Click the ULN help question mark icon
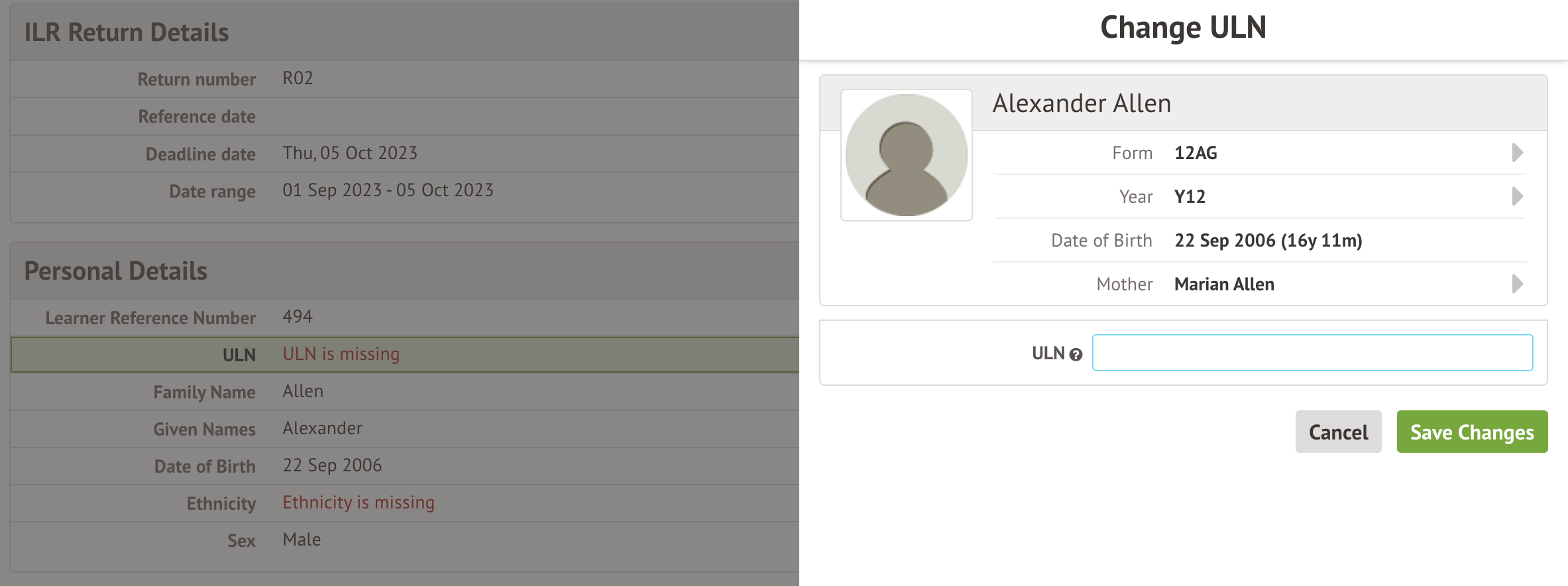The image size is (1568, 586). pos(1076,355)
